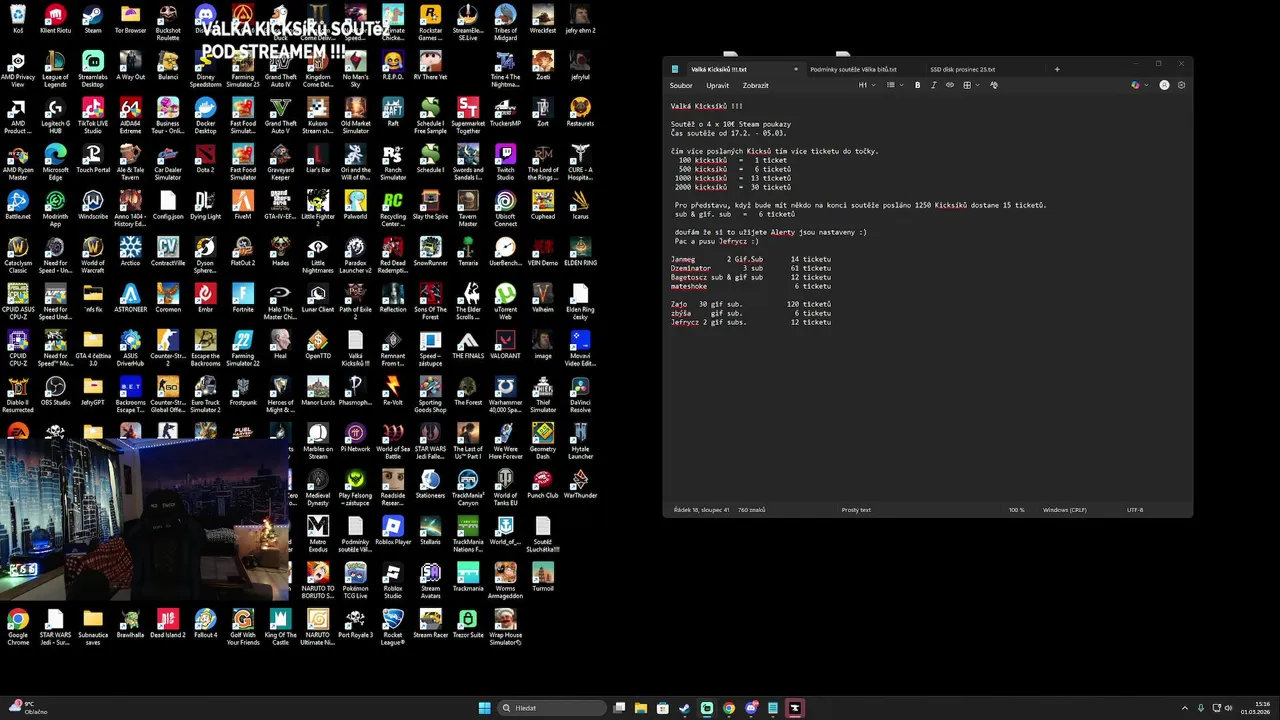Open League of Legends desktop icon
The image size is (1280, 720).
click(55, 68)
